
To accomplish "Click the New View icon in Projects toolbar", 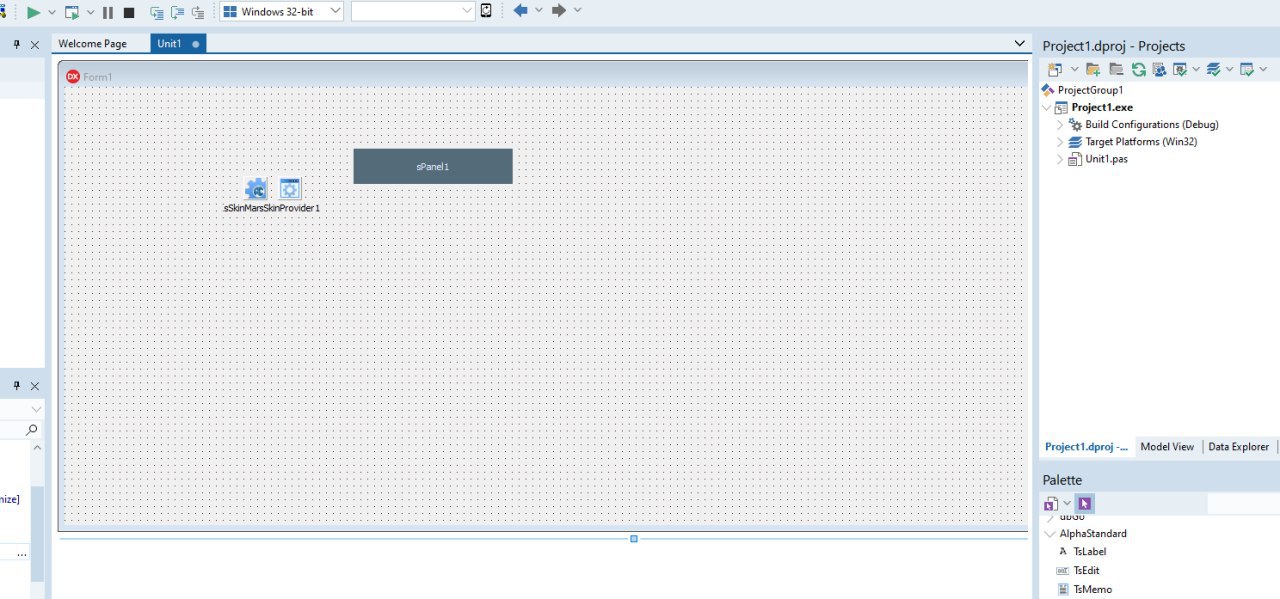I will 1055,69.
